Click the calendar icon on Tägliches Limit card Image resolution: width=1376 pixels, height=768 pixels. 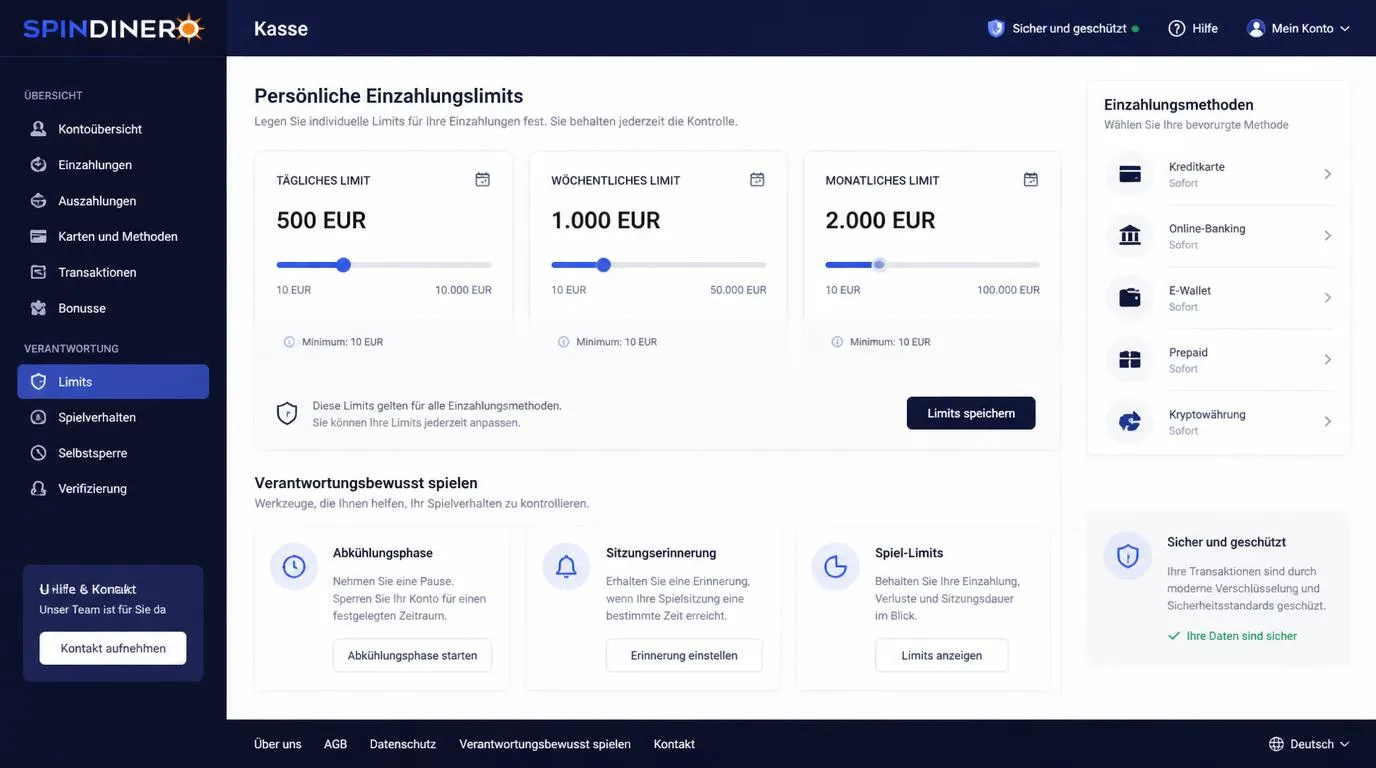pos(483,179)
